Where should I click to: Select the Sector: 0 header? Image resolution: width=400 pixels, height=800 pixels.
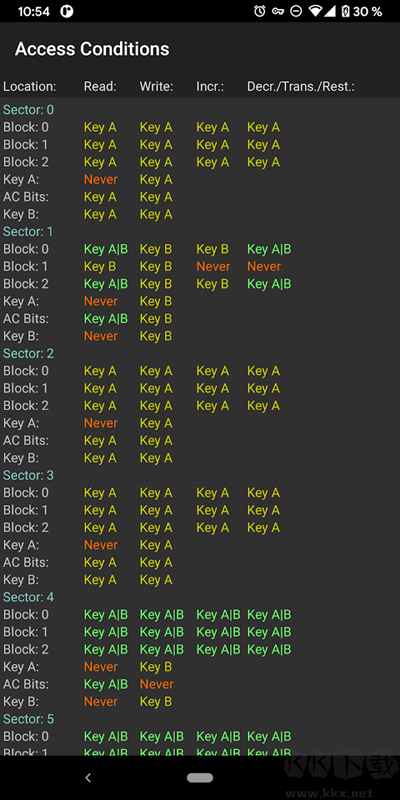point(29,110)
